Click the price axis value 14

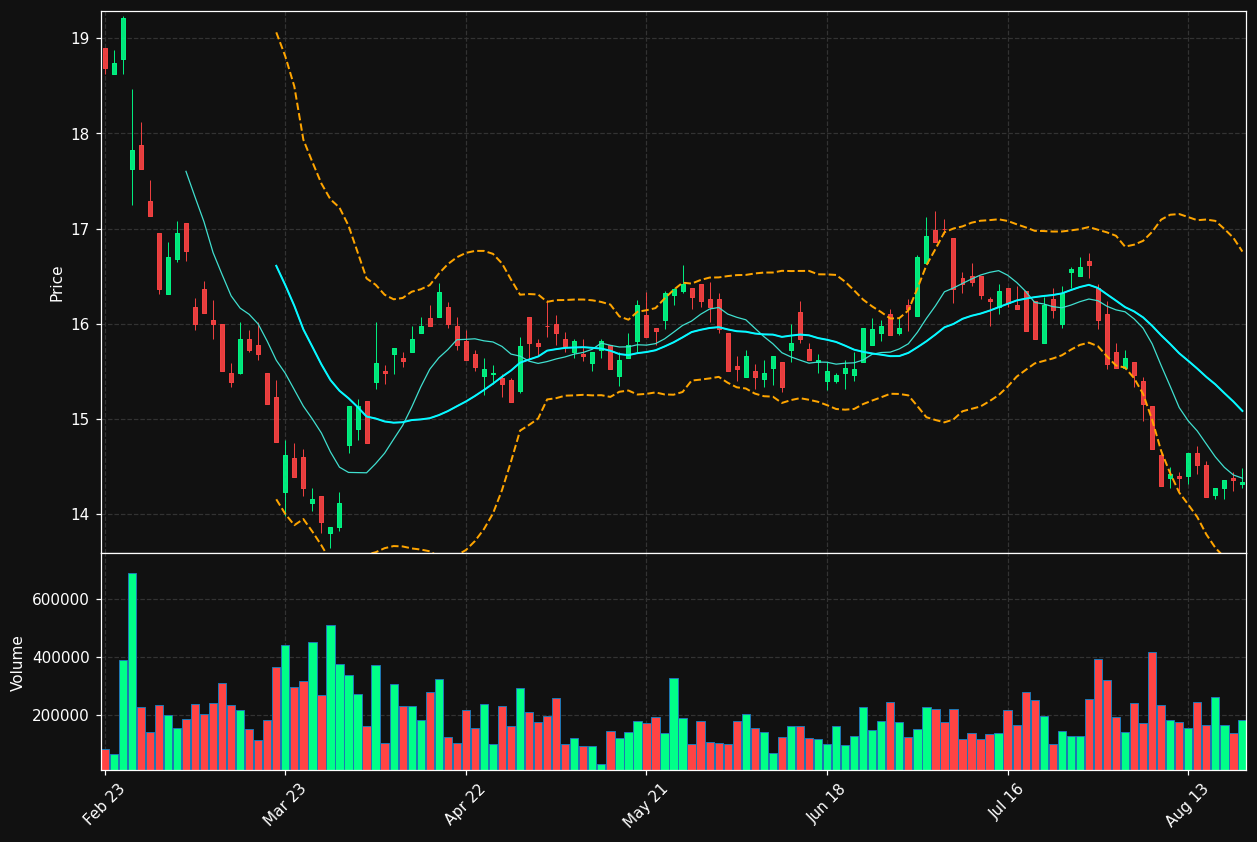click(80, 514)
